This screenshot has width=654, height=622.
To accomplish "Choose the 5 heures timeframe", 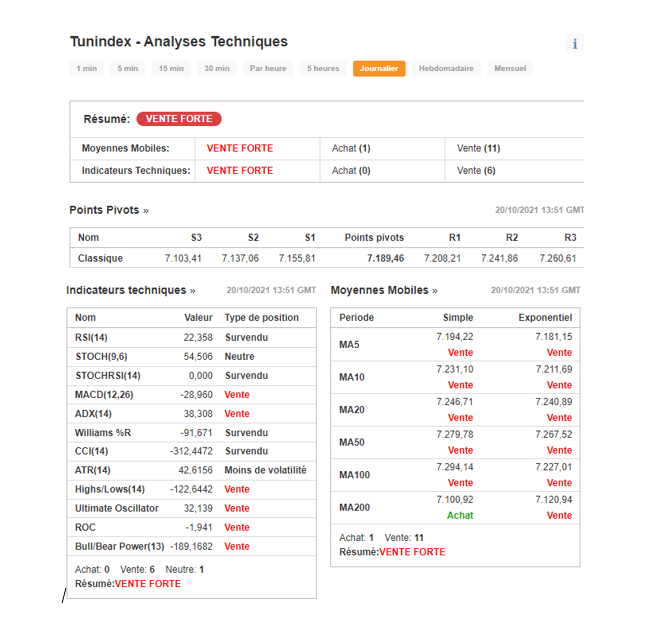I will (323, 69).
